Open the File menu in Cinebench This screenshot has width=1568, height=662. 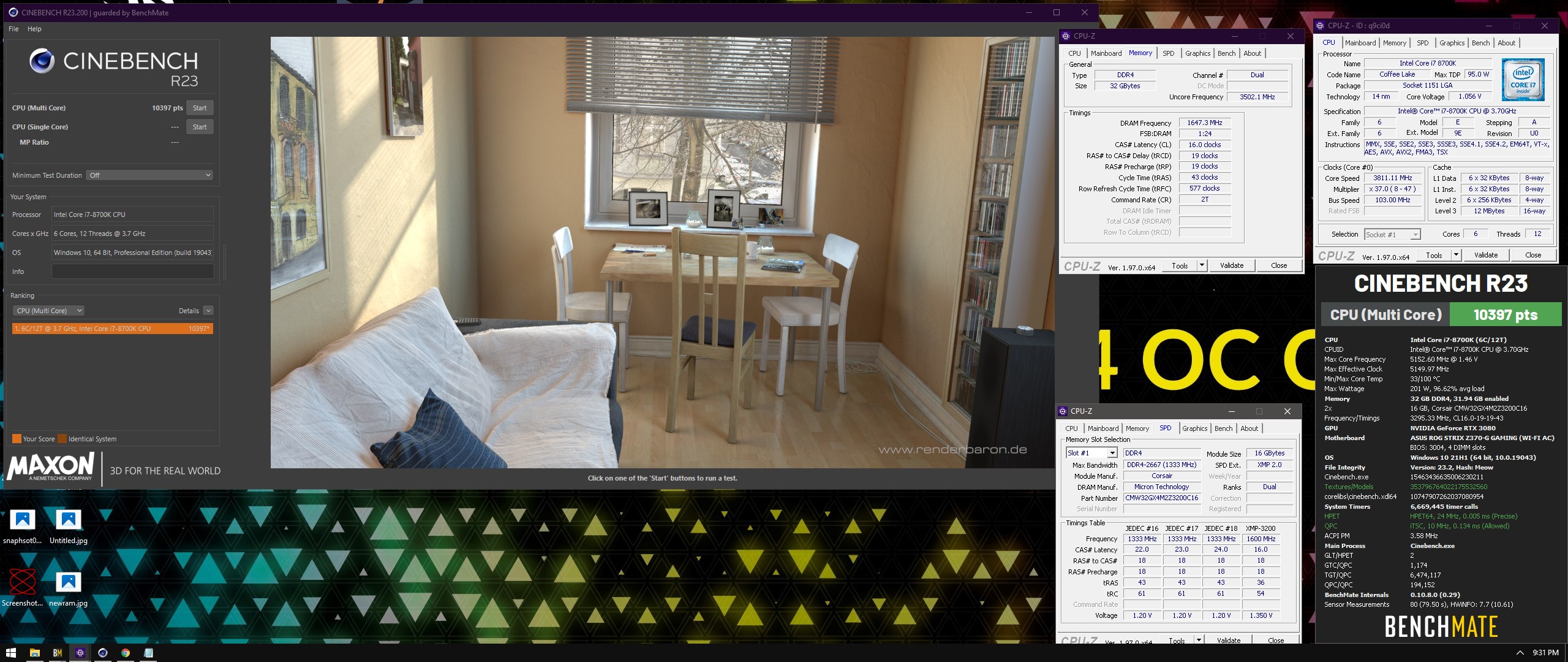tap(13, 29)
